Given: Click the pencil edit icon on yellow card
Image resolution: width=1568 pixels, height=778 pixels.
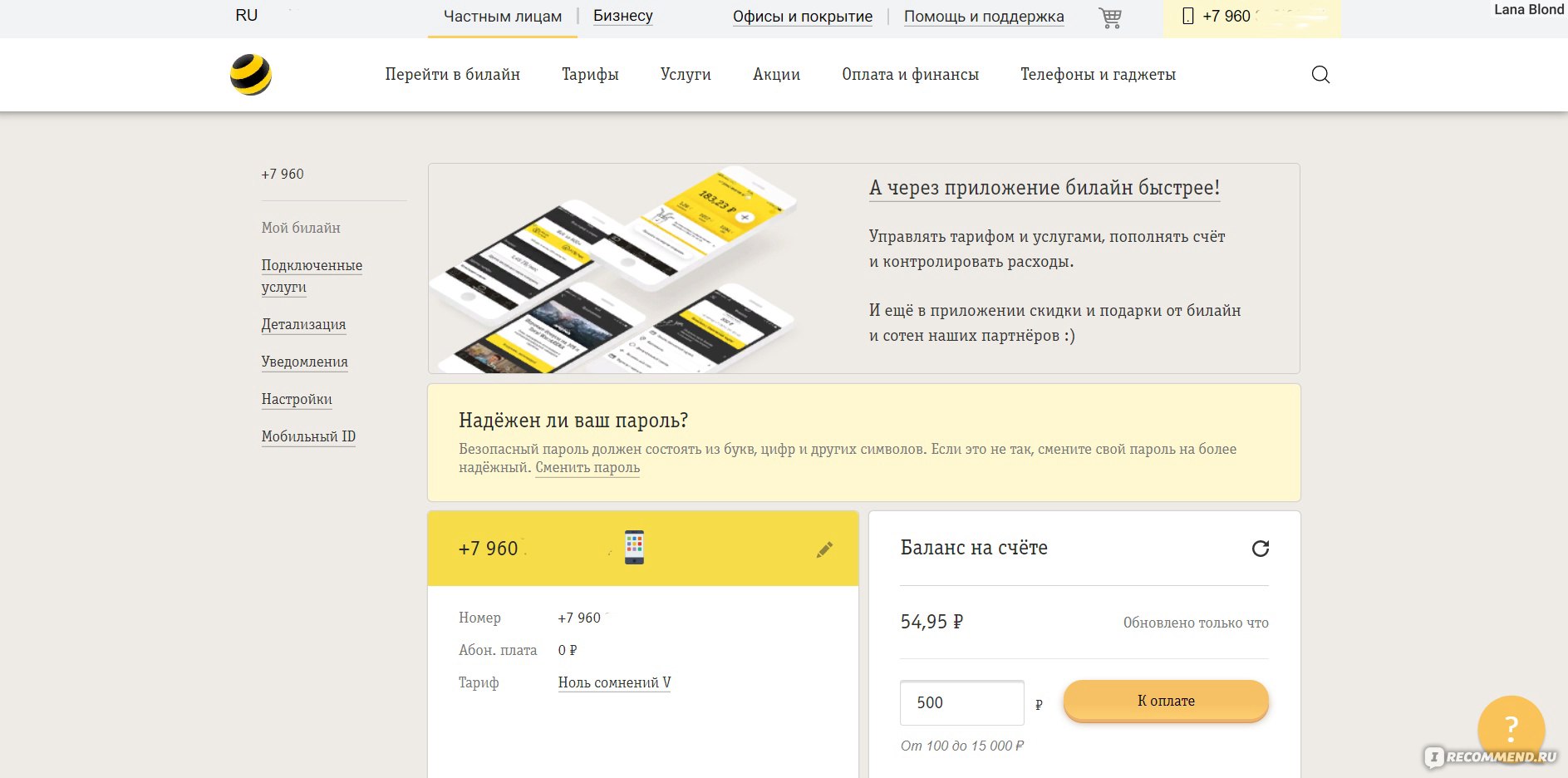Looking at the screenshot, I should [824, 549].
